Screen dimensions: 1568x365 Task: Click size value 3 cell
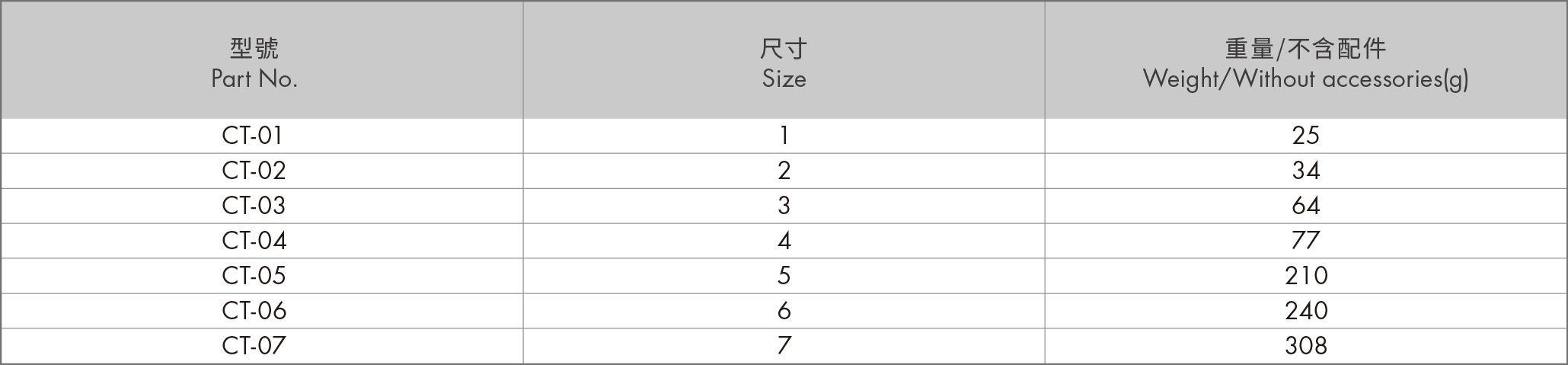(784, 206)
